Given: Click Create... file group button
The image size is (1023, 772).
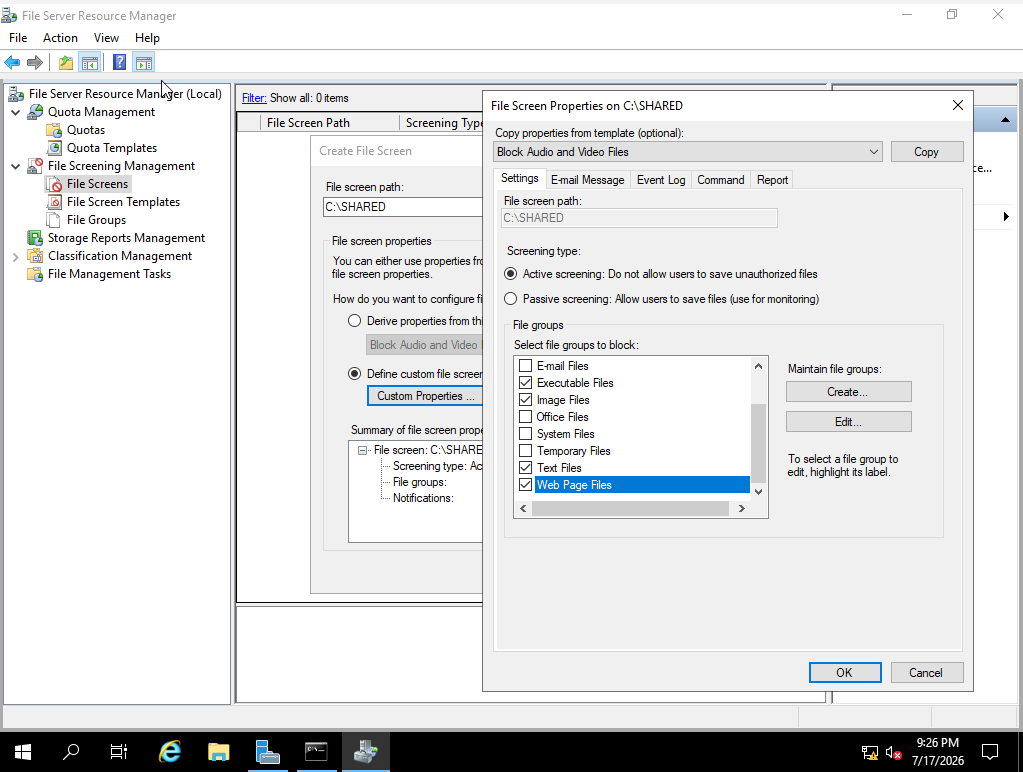Looking at the screenshot, I should click(848, 392).
